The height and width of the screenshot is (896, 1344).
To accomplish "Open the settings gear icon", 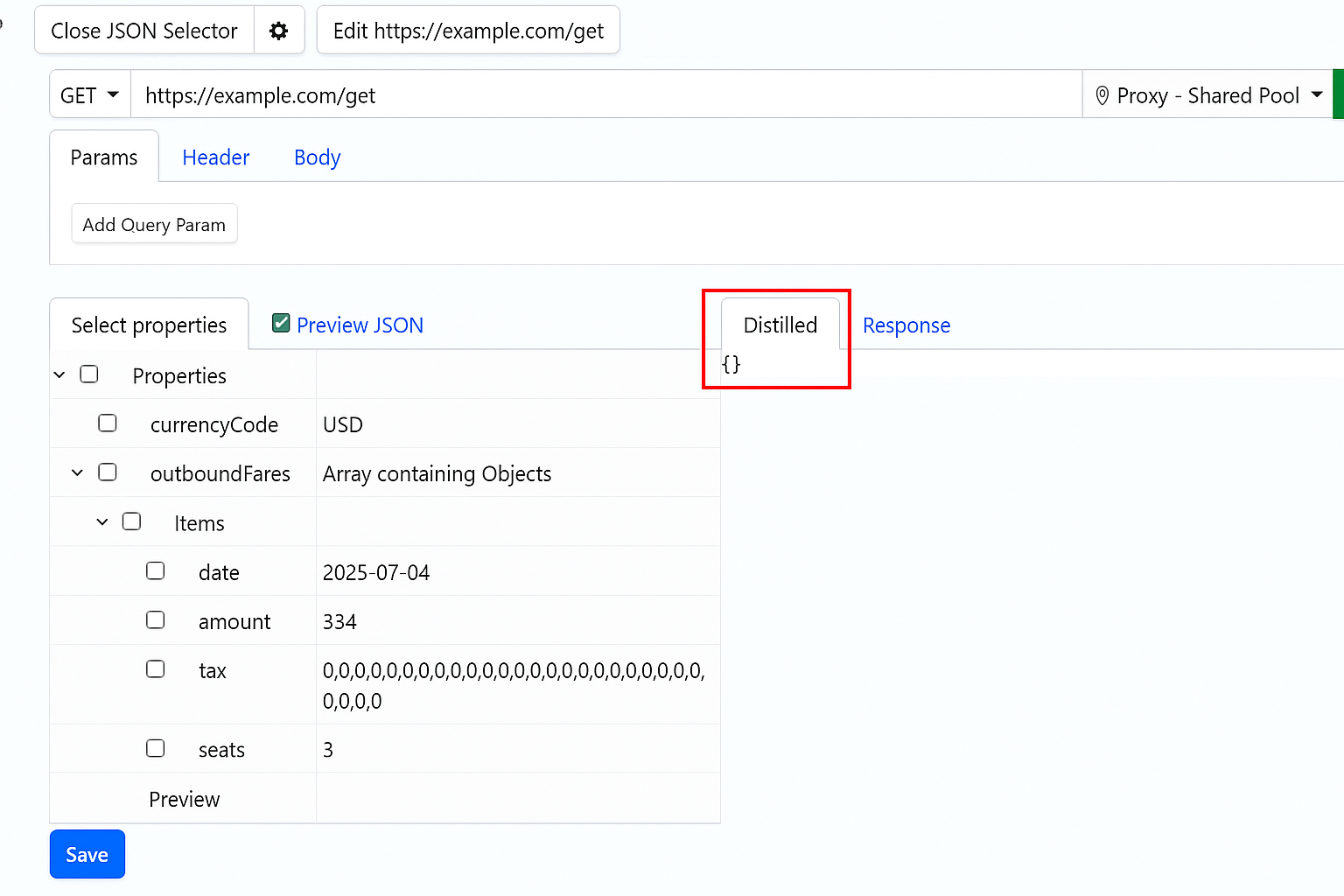I will click(278, 30).
